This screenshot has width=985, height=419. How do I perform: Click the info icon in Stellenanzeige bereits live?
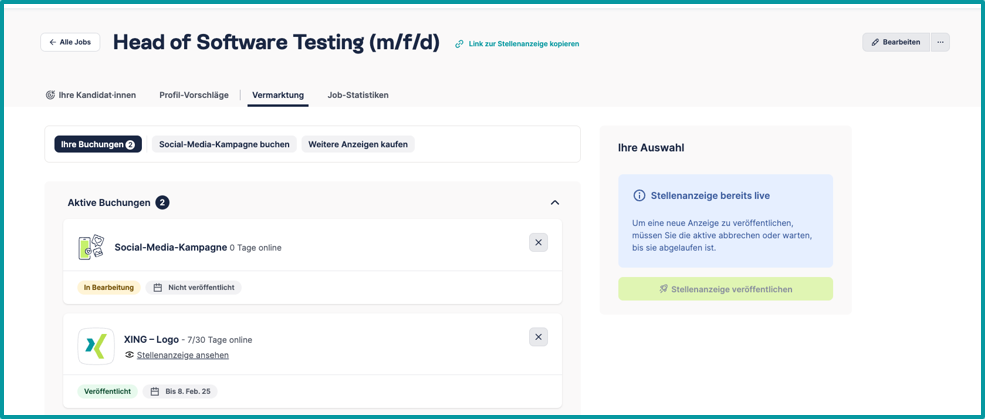[640, 196]
